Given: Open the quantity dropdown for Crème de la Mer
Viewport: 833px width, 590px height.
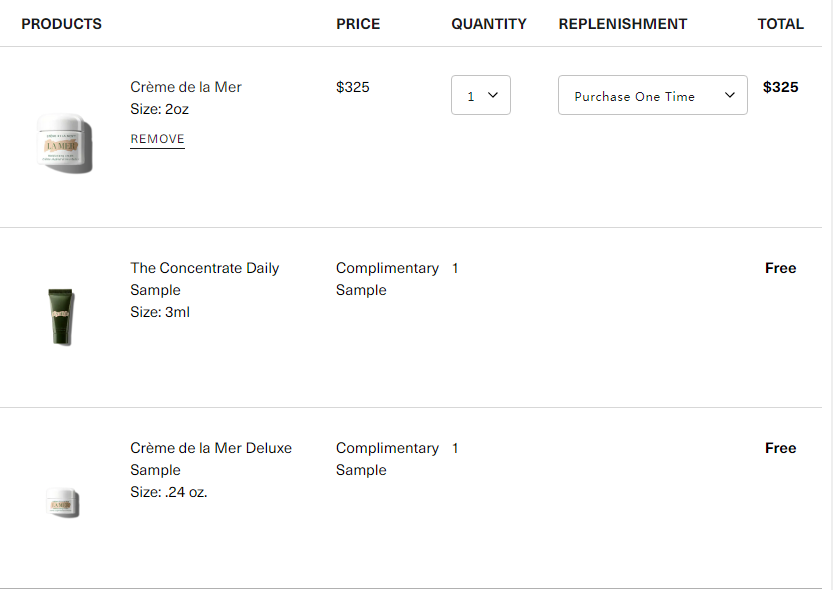Looking at the screenshot, I should pyautogui.click(x=481, y=96).
